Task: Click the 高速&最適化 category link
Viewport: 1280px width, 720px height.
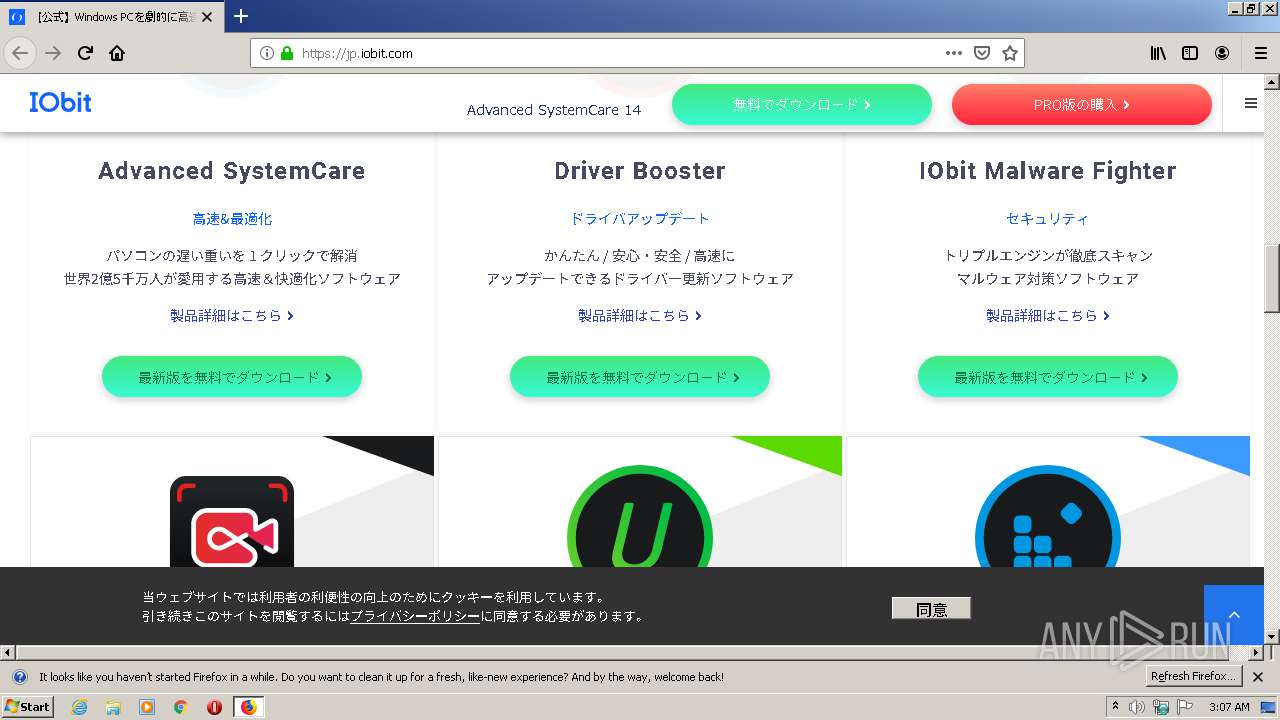Action: (x=232, y=218)
